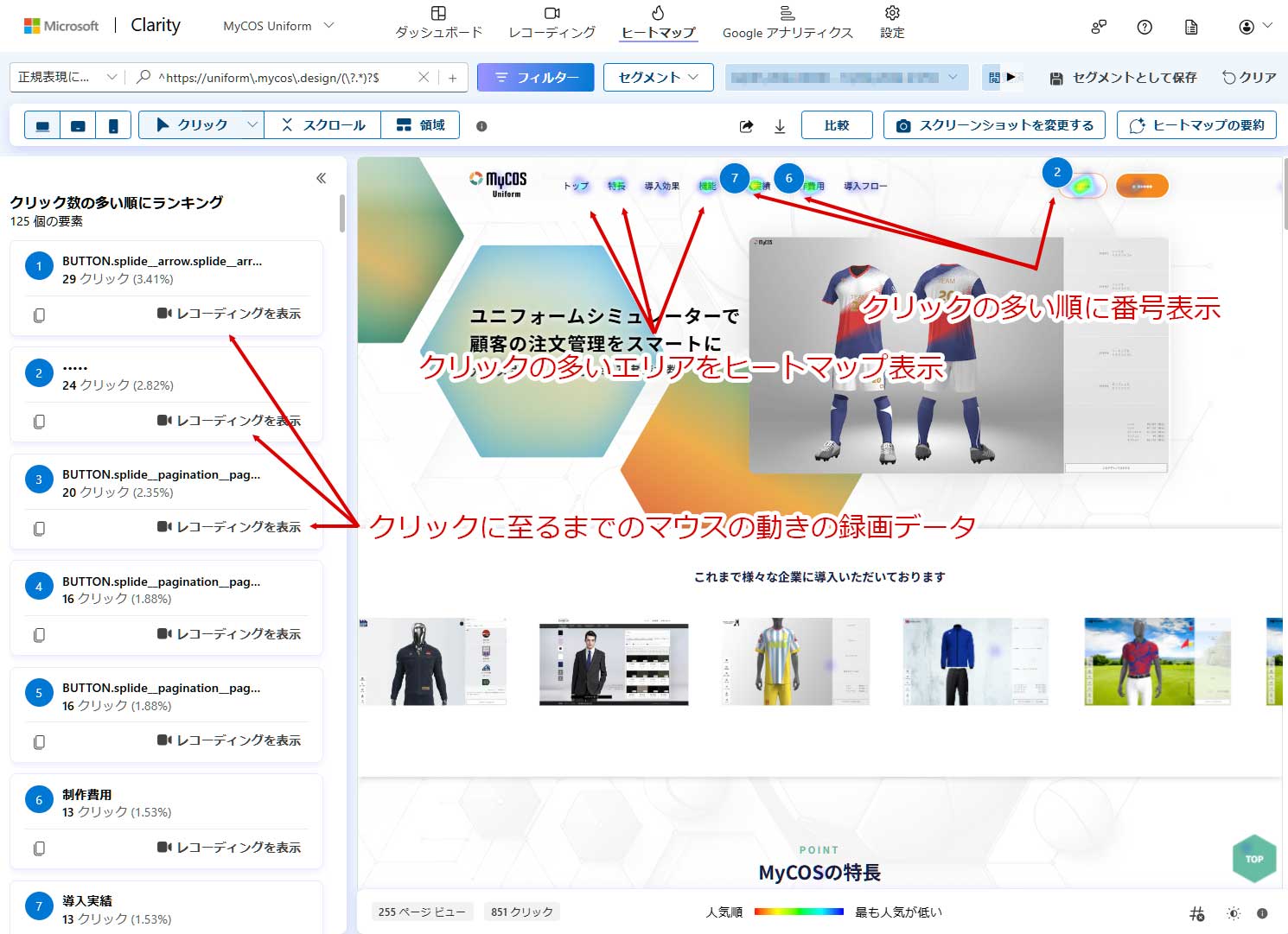Select the クリック heatmap type
Screen dimensions: 1288x934
click(191, 125)
